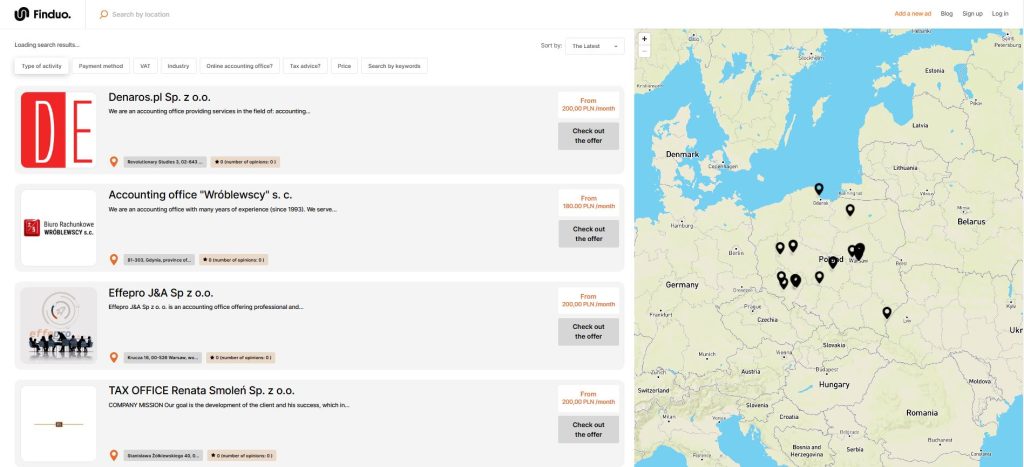
Task: Check out the offer for TAX OFFICE Renata Smoleń
Action: (588, 430)
